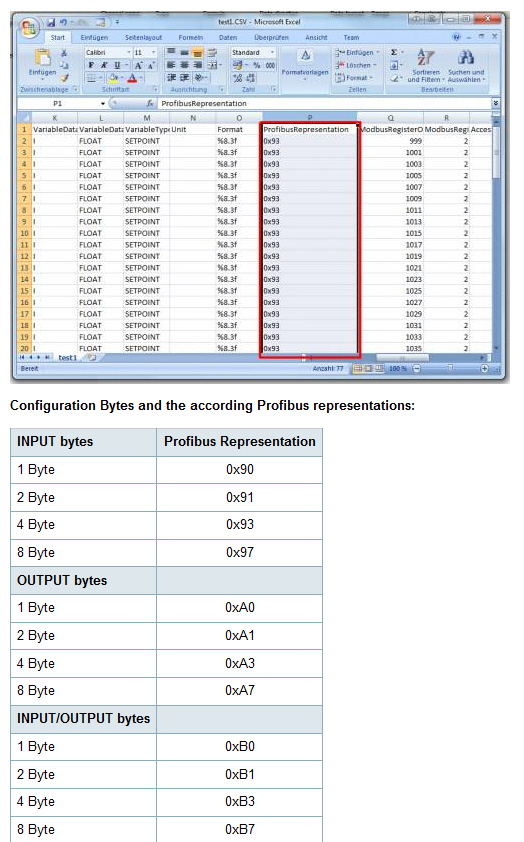The image size is (524, 842).
Task: Open Einfügen cells dropdown in Zellen group
Action: 358,53
